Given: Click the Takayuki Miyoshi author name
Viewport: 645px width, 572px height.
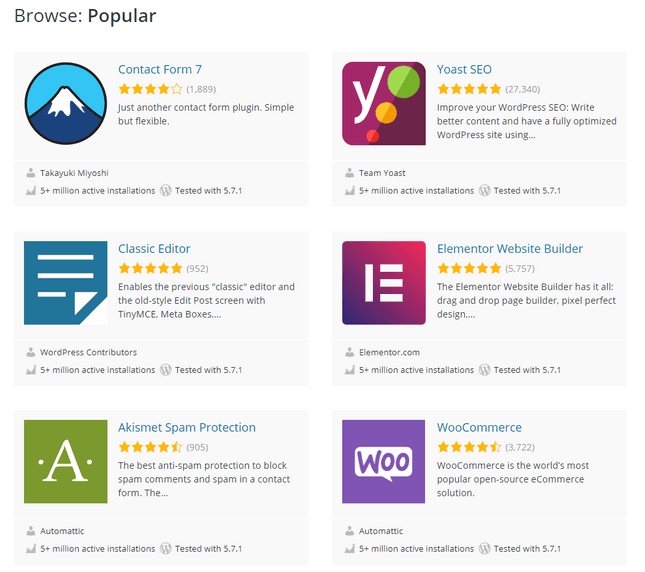Looking at the screenshot, I should pyautogui.click(x=74, y=173).
